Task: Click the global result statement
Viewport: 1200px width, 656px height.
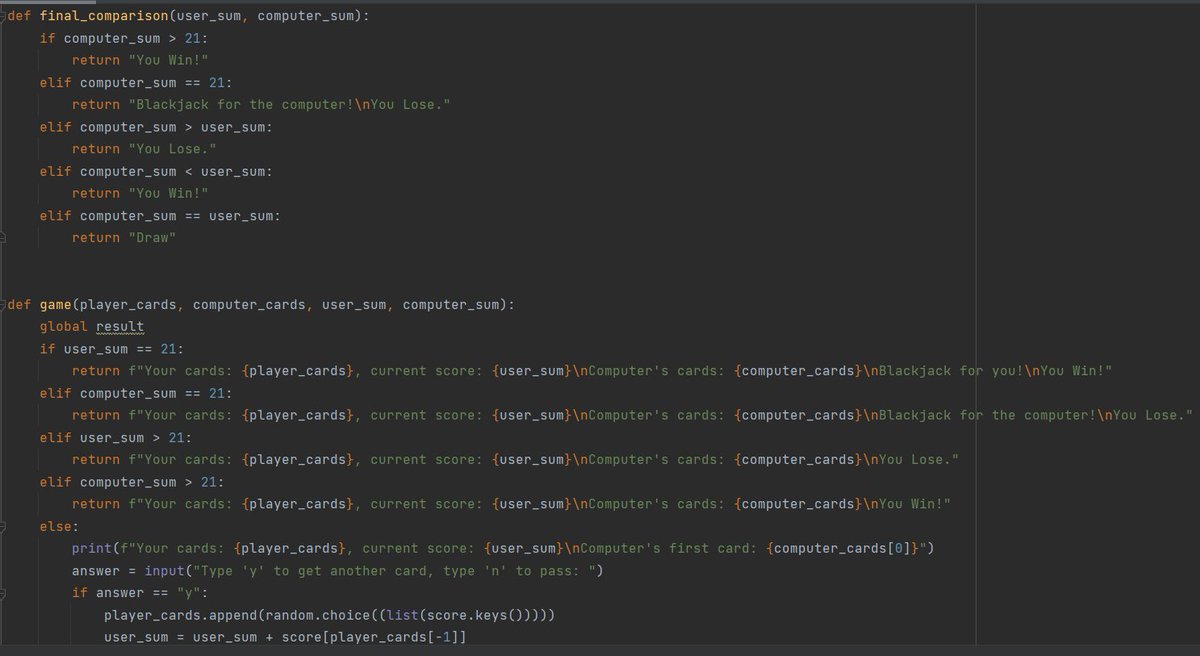Action: point(92,327)
